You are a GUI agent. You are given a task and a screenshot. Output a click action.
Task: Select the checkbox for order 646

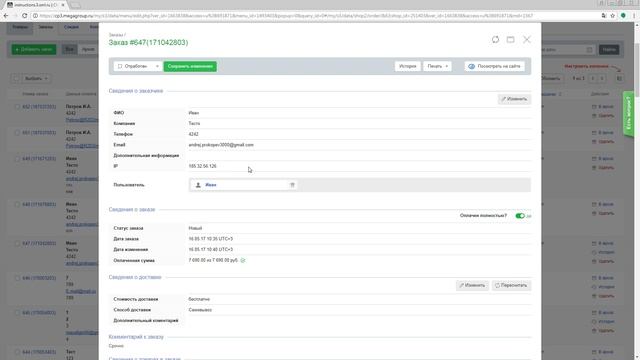[x=17, y=278]
